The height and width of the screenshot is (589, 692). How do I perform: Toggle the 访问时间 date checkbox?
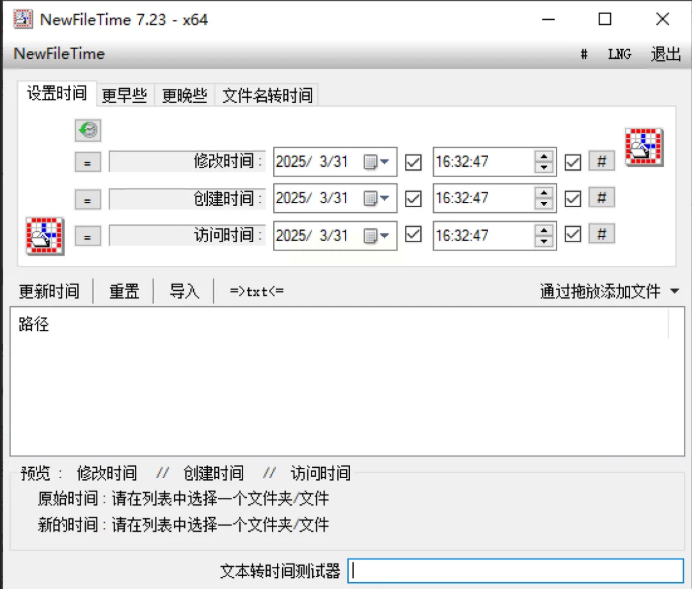(x=414, y=234)
